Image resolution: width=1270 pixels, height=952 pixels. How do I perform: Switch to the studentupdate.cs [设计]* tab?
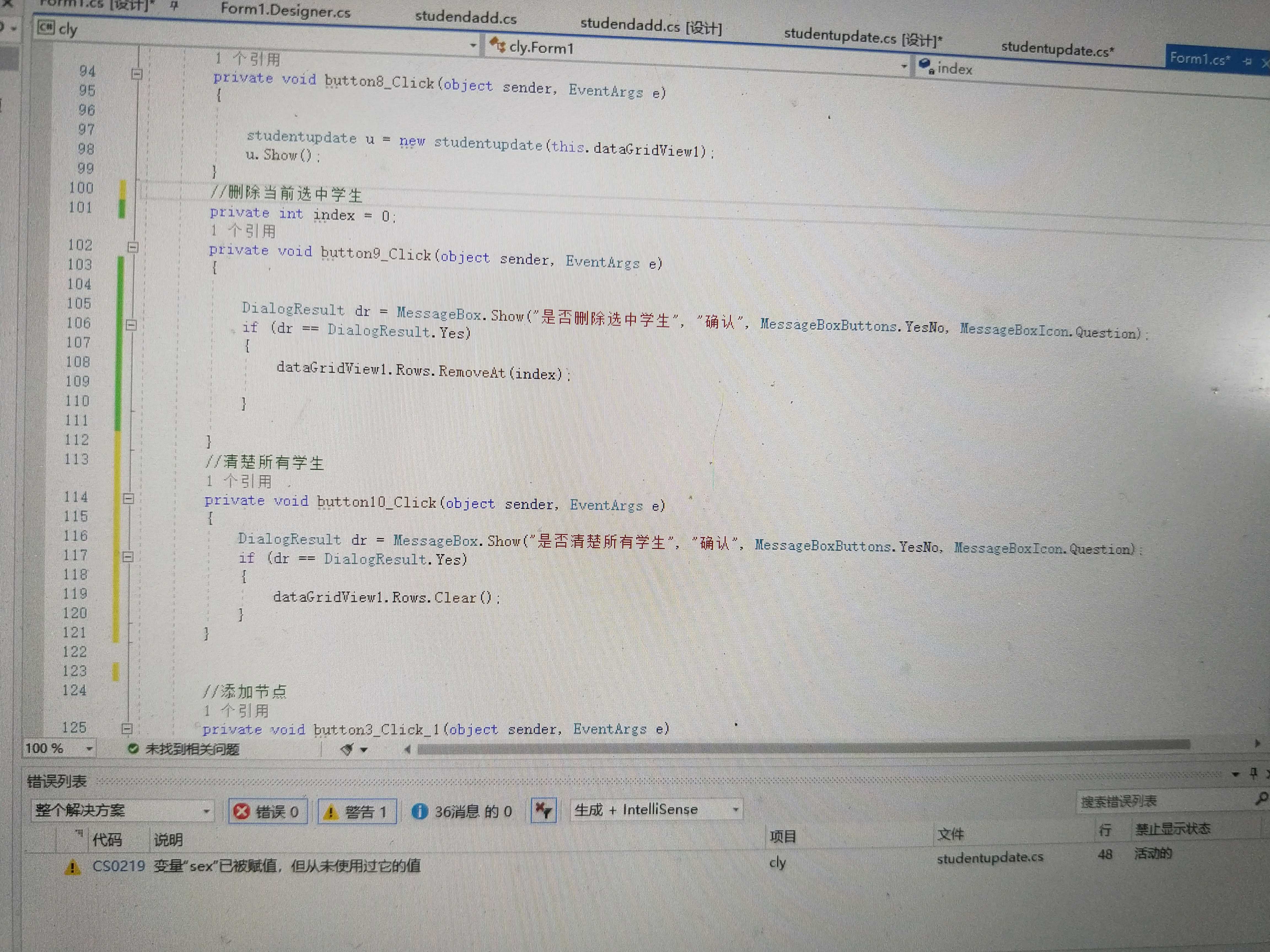point(863,37)
